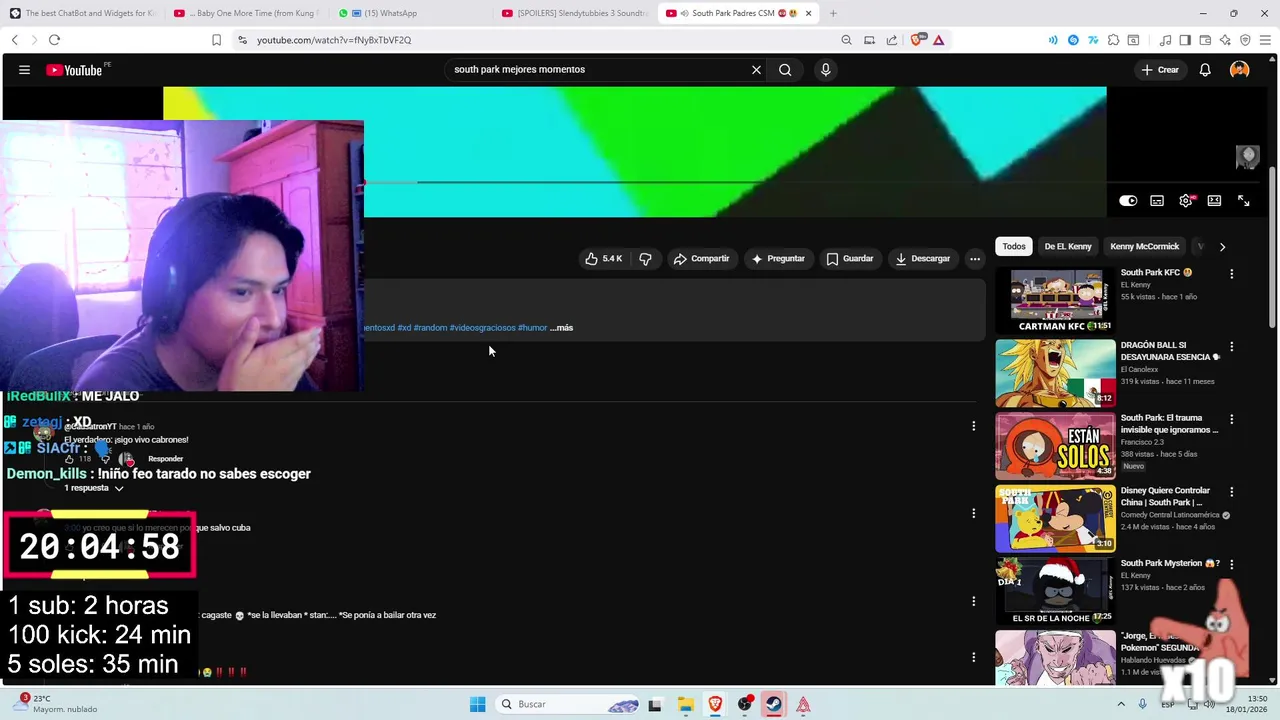Open the Brave music playlist icon
The width and height of the screenshot is (1280, 720).
click(1165, 40)
